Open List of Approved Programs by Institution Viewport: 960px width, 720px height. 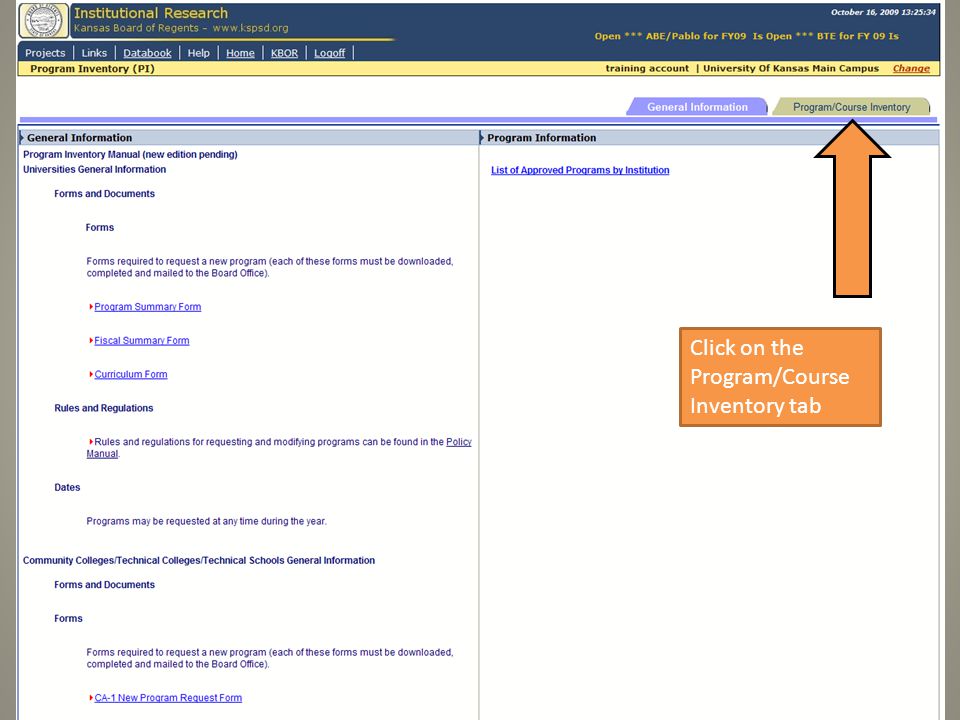coord(580,170)
